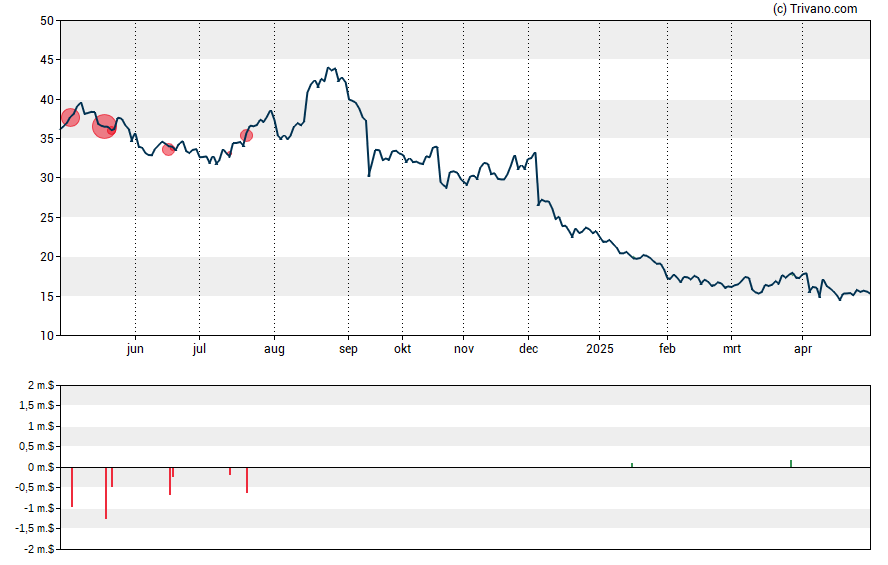
Task: Click the '30' y-axis label
Action: tap(47, 178)
